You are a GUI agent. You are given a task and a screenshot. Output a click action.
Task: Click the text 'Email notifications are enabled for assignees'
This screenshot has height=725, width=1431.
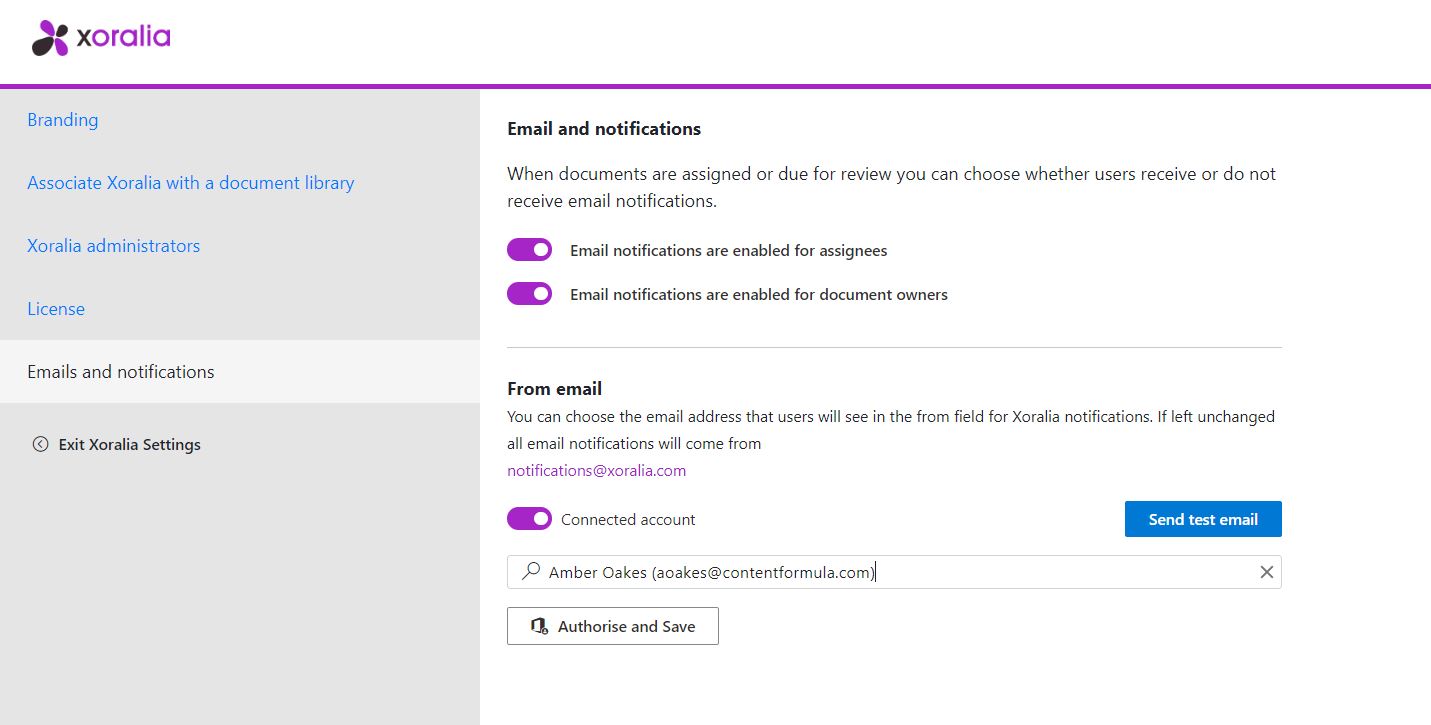(729, 251)
